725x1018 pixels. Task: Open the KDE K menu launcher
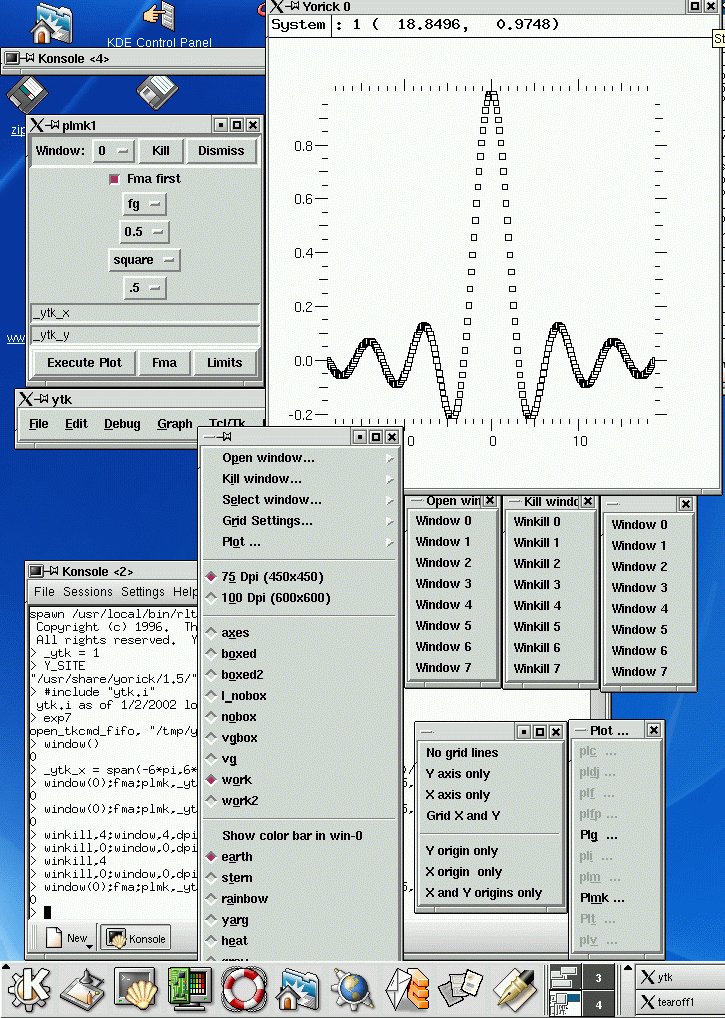point(29,988)
